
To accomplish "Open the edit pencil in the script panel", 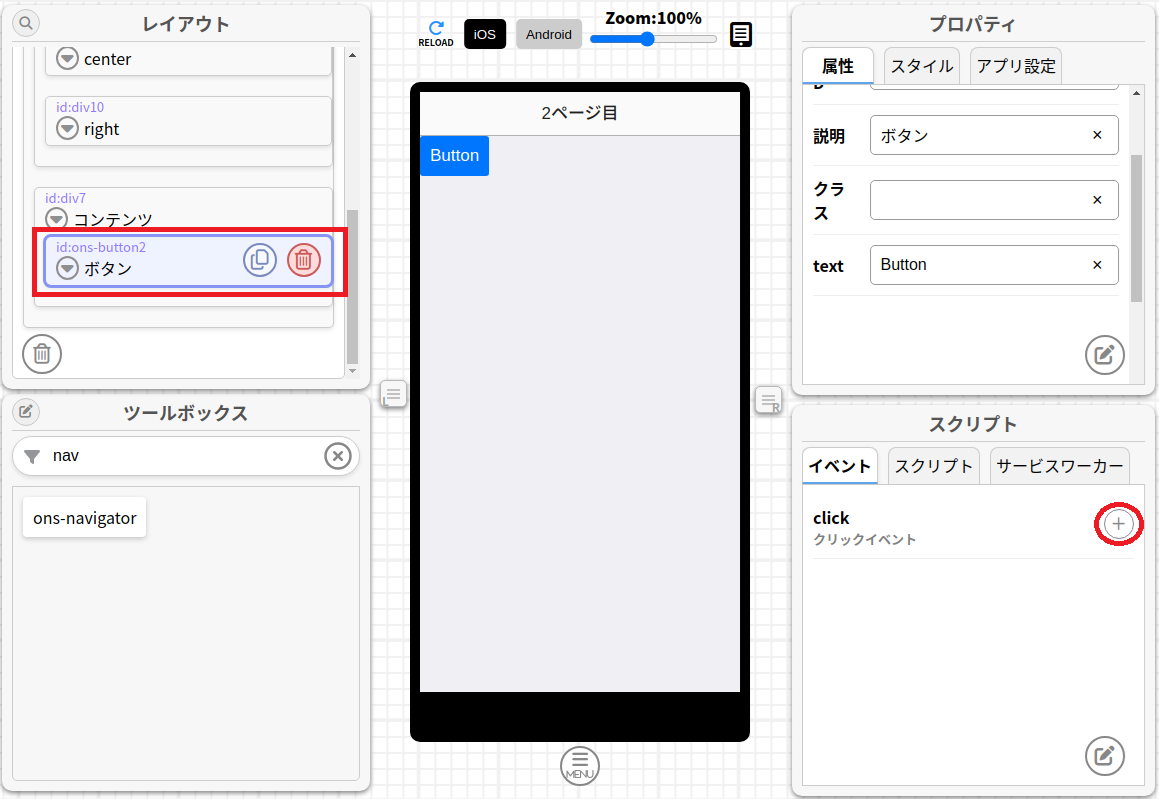I will (1104, 756).
